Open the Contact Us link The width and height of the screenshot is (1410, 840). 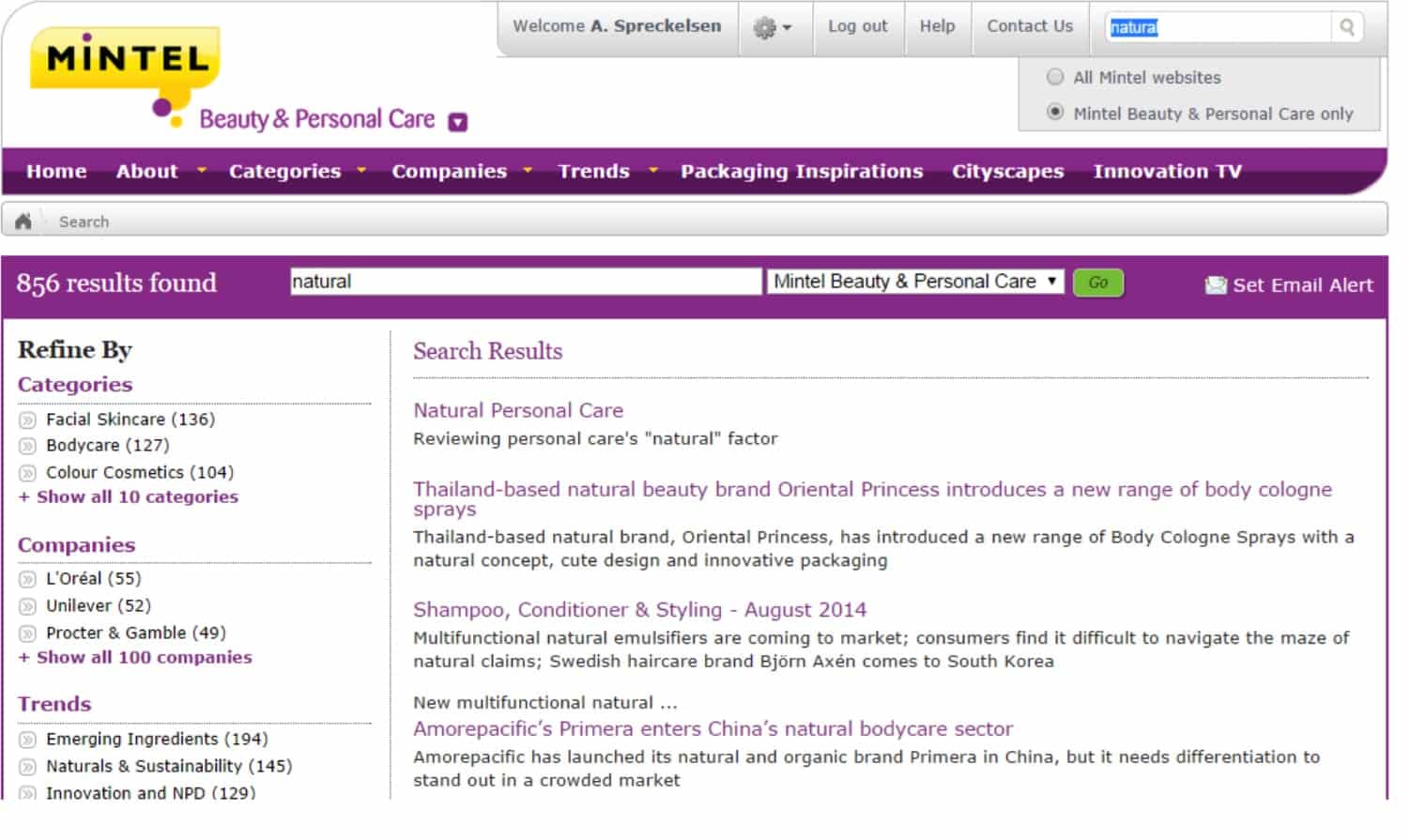1029,26
